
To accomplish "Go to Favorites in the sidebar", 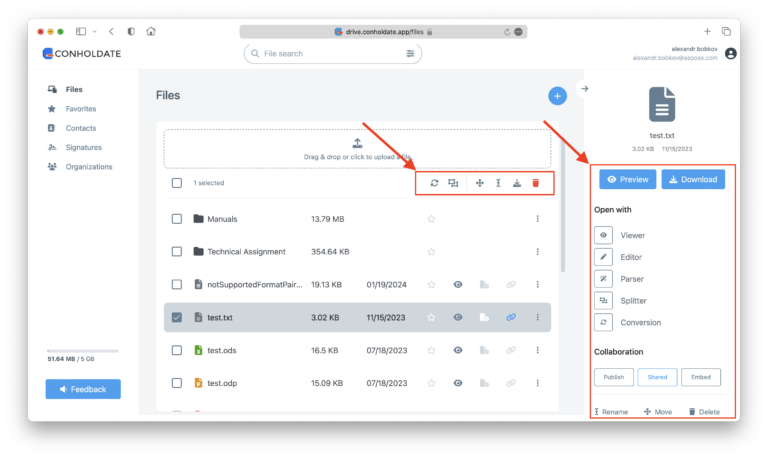I will click(81, 109).
